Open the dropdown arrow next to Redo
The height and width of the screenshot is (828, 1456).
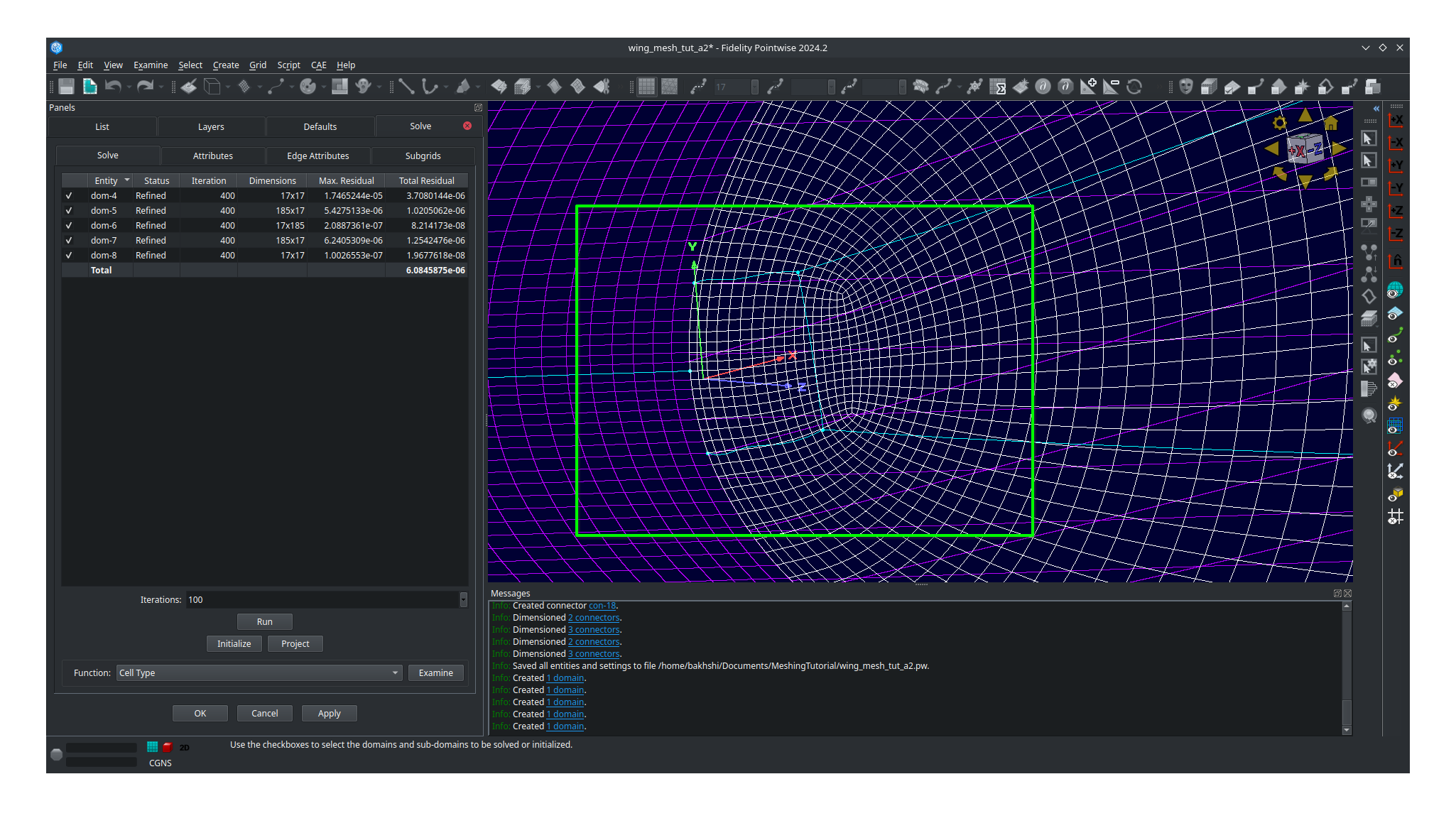[161, 87]
